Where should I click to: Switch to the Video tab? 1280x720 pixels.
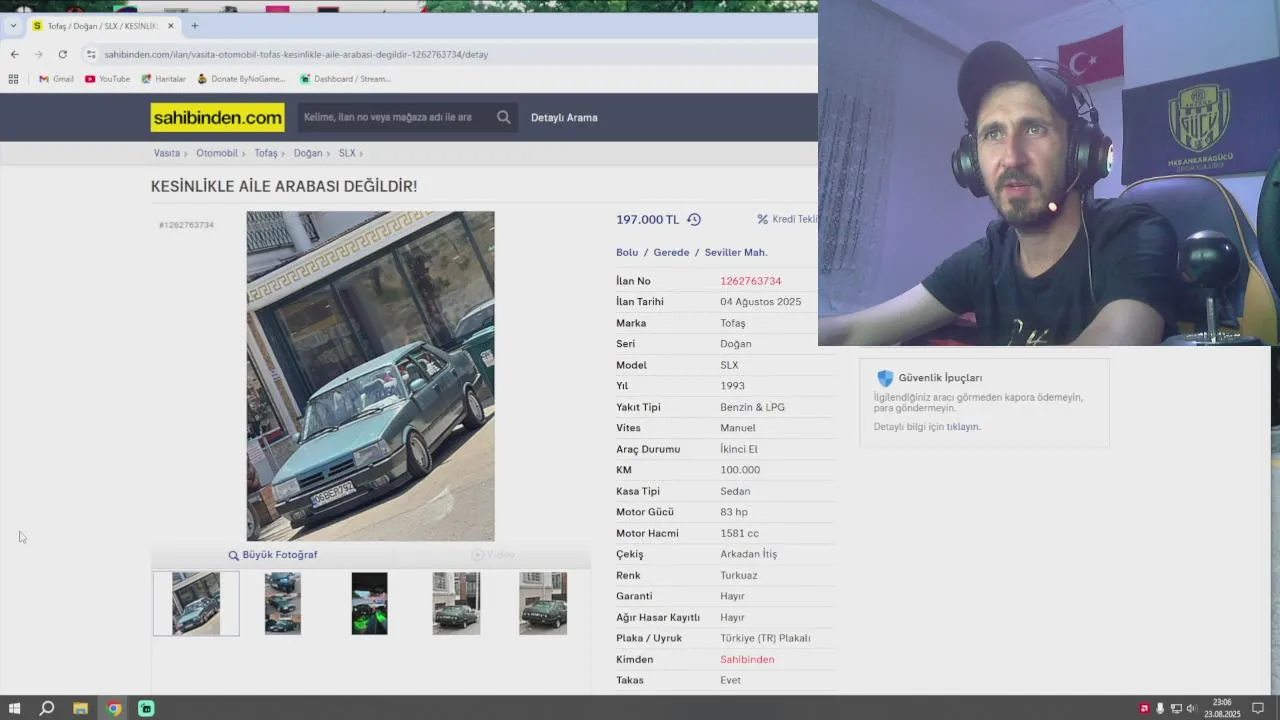pyautogui.click(x=493, y=555)
